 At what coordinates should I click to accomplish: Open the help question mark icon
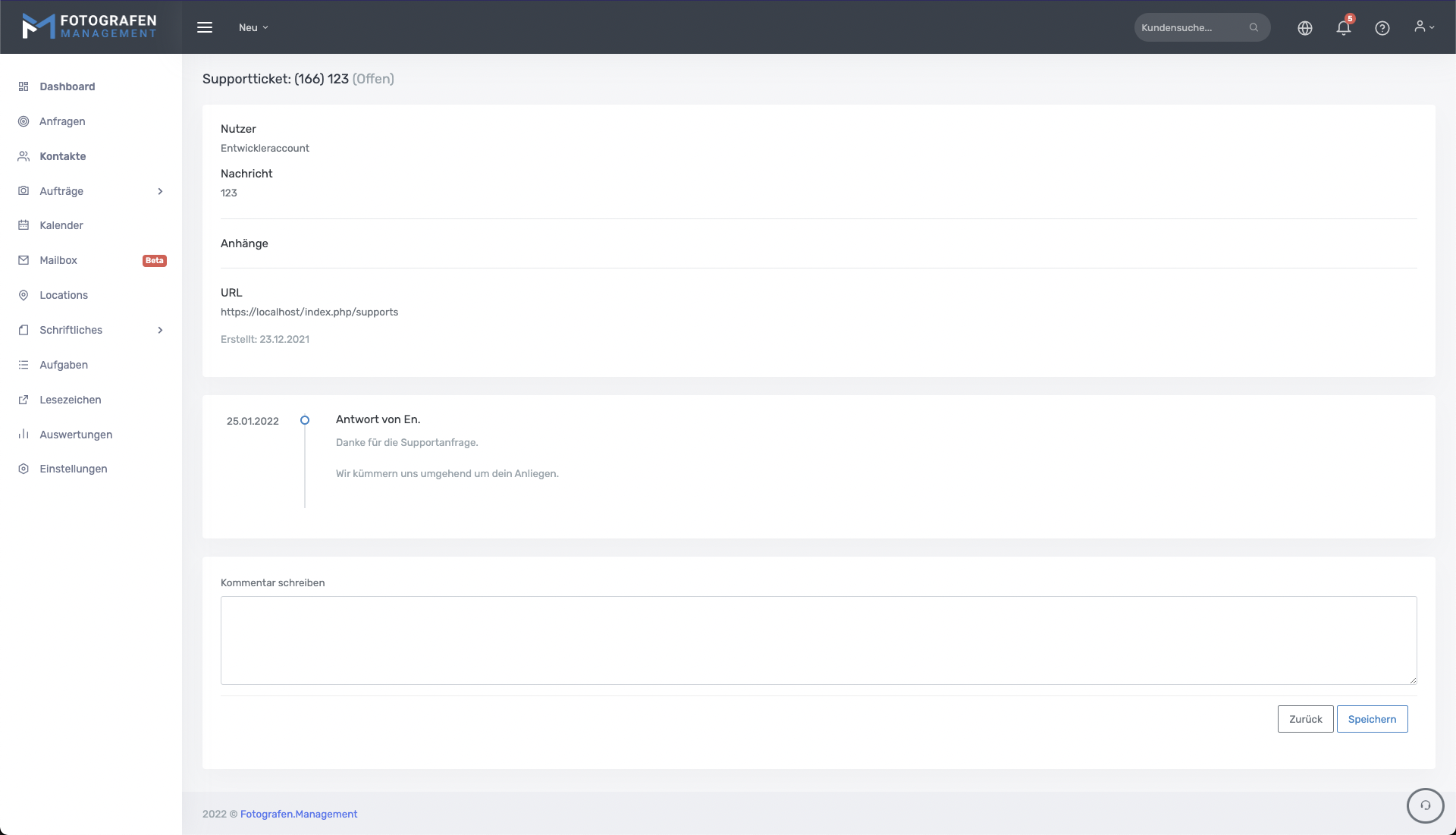tap(1382, 28)
